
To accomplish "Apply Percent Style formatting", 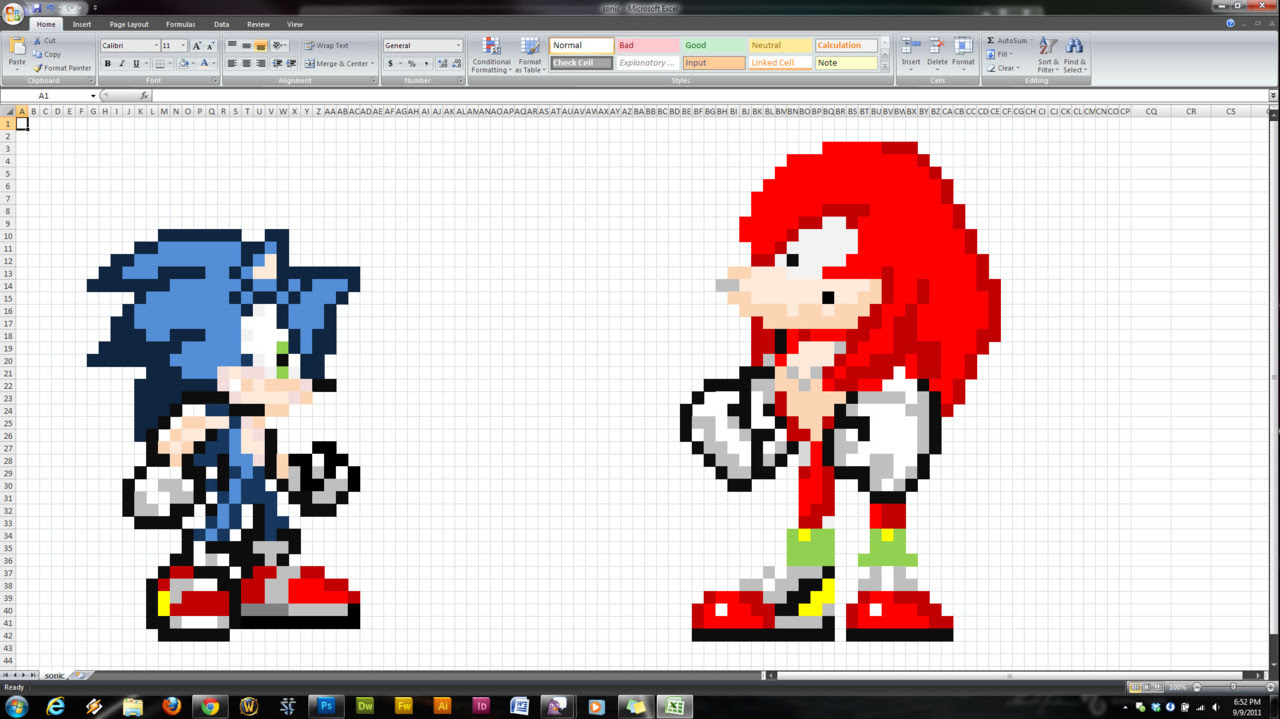I will pos(411,63).
